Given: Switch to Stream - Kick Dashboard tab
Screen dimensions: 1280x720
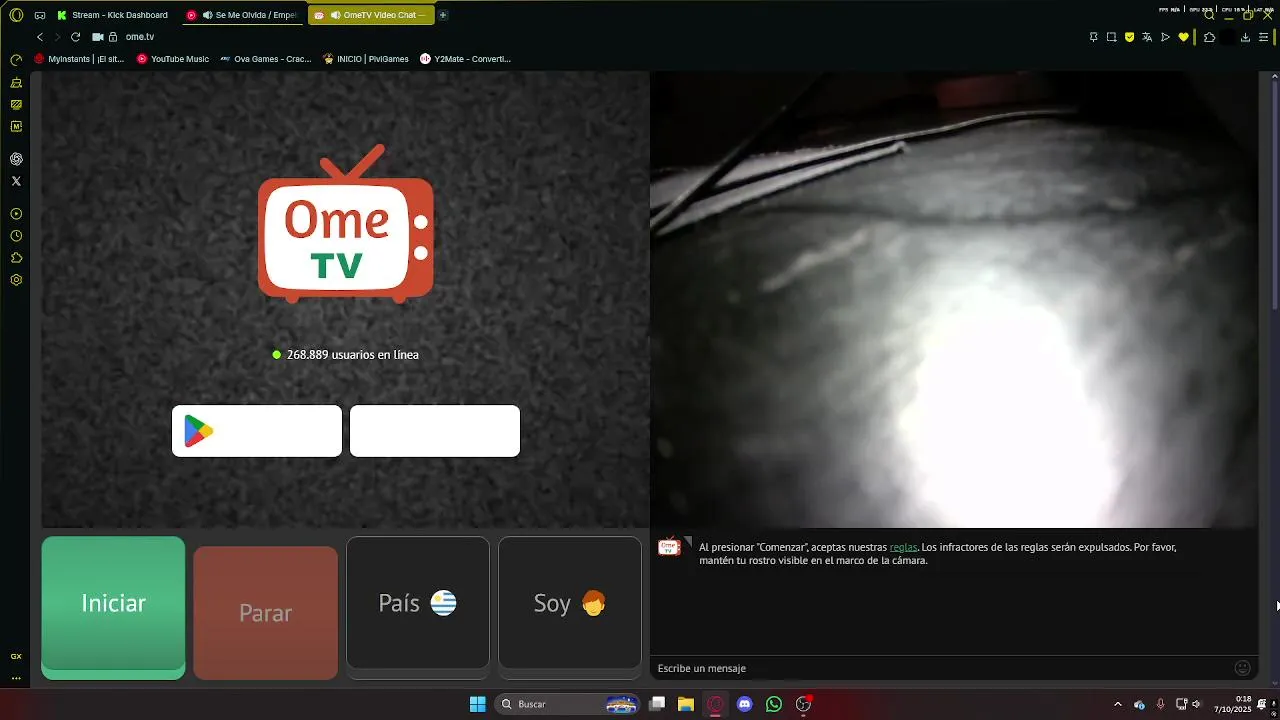Looking at the screenshot, I should coord(112,15).
